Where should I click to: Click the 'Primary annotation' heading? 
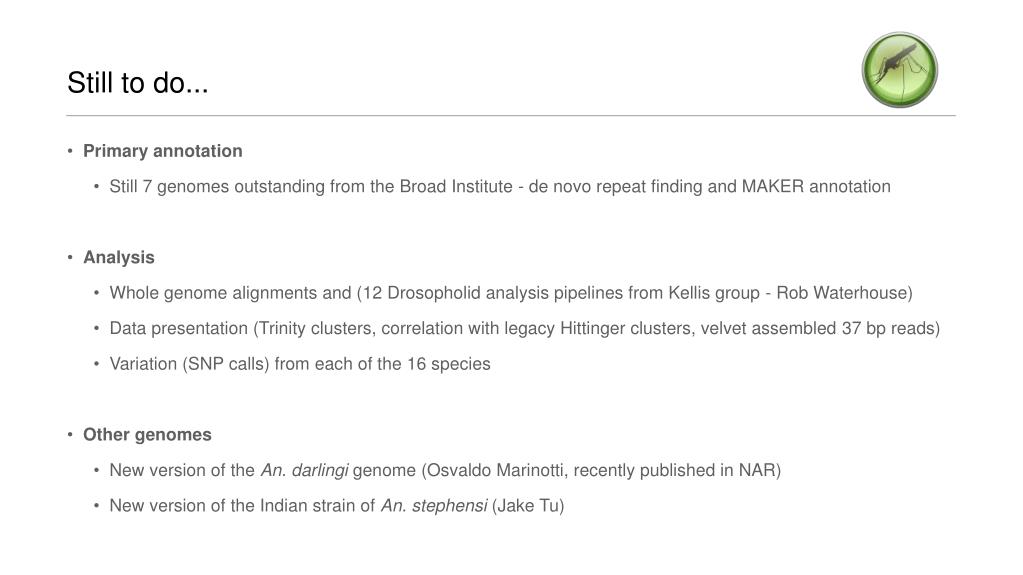[x=162, y=151]
